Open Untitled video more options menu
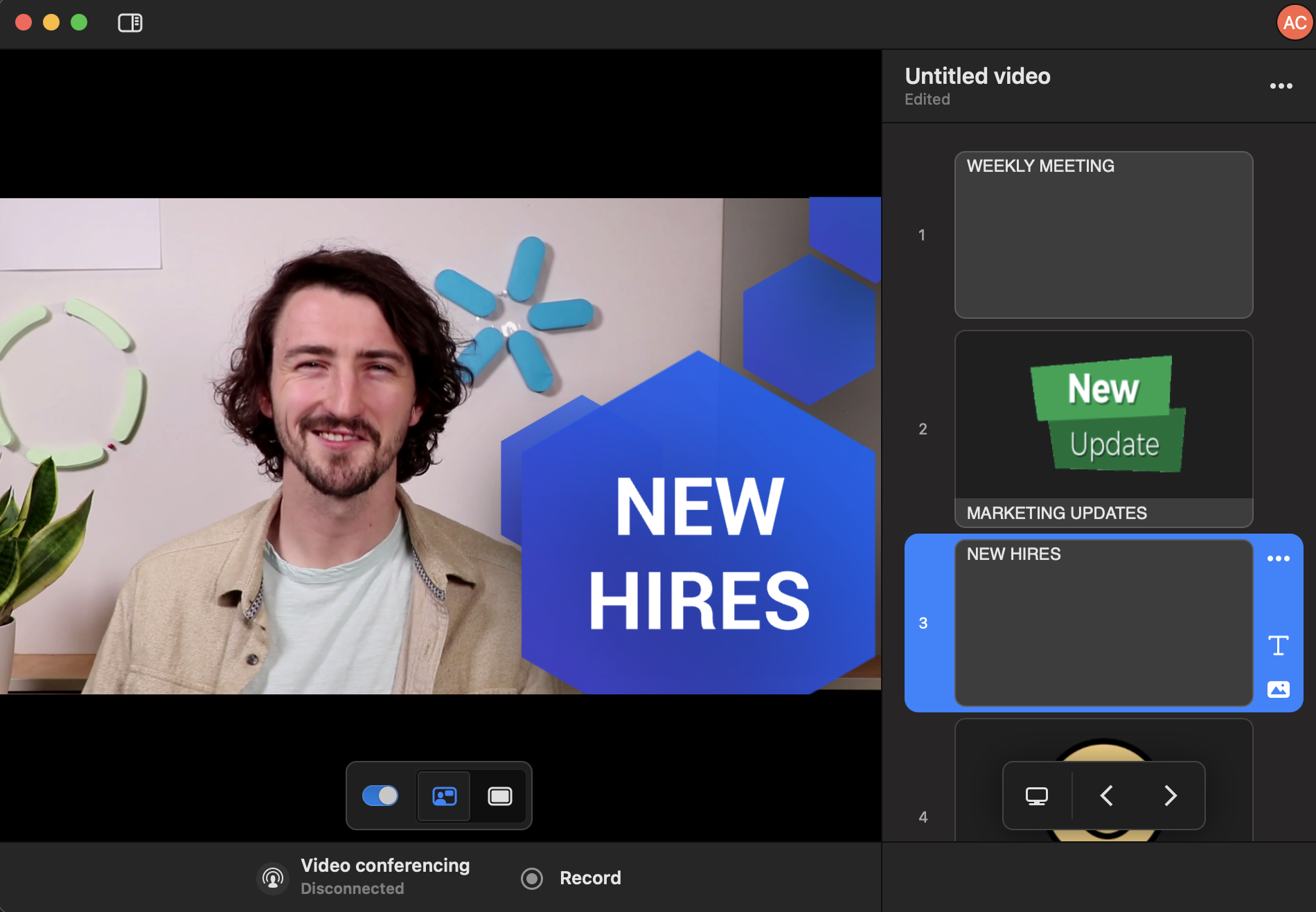 pyautogui.click(x=1281, y=86)
